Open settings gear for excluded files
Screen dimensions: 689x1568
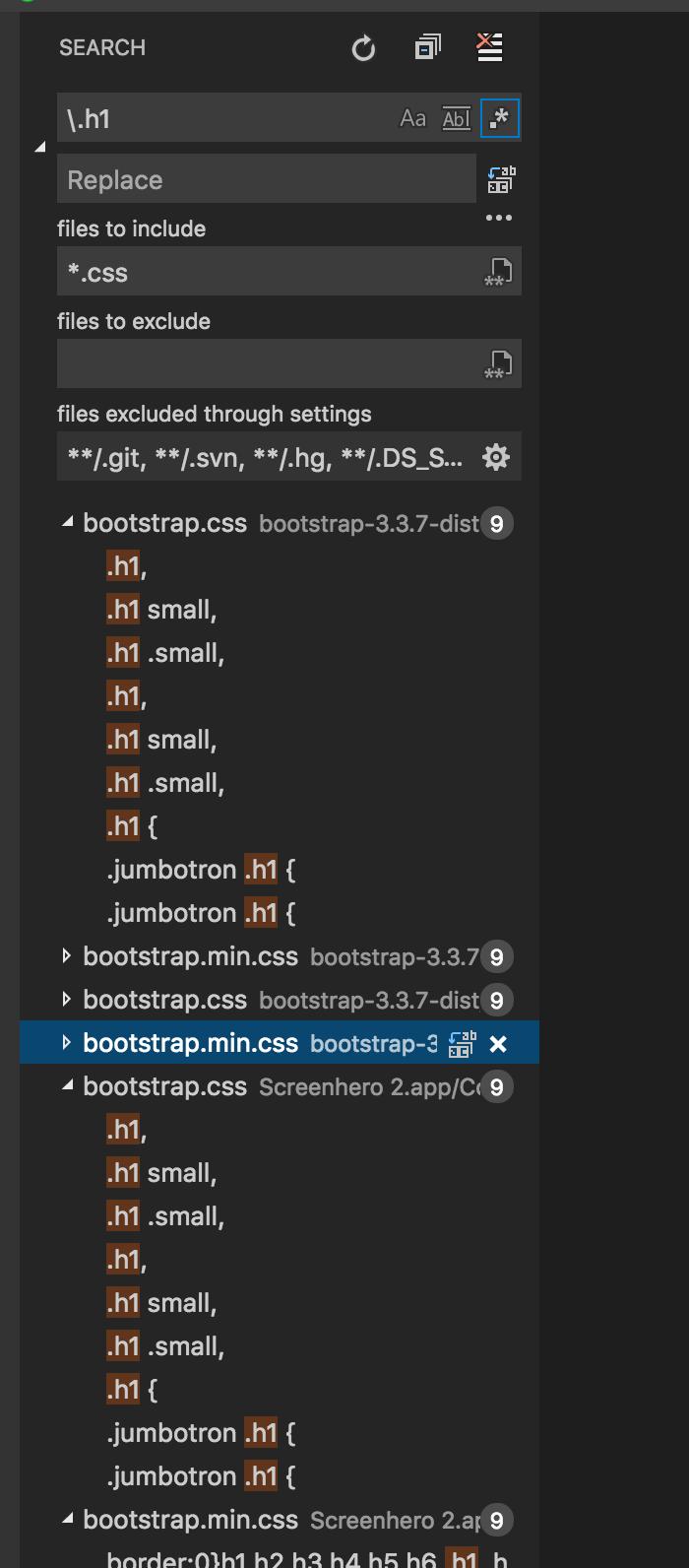coord(496,457)
